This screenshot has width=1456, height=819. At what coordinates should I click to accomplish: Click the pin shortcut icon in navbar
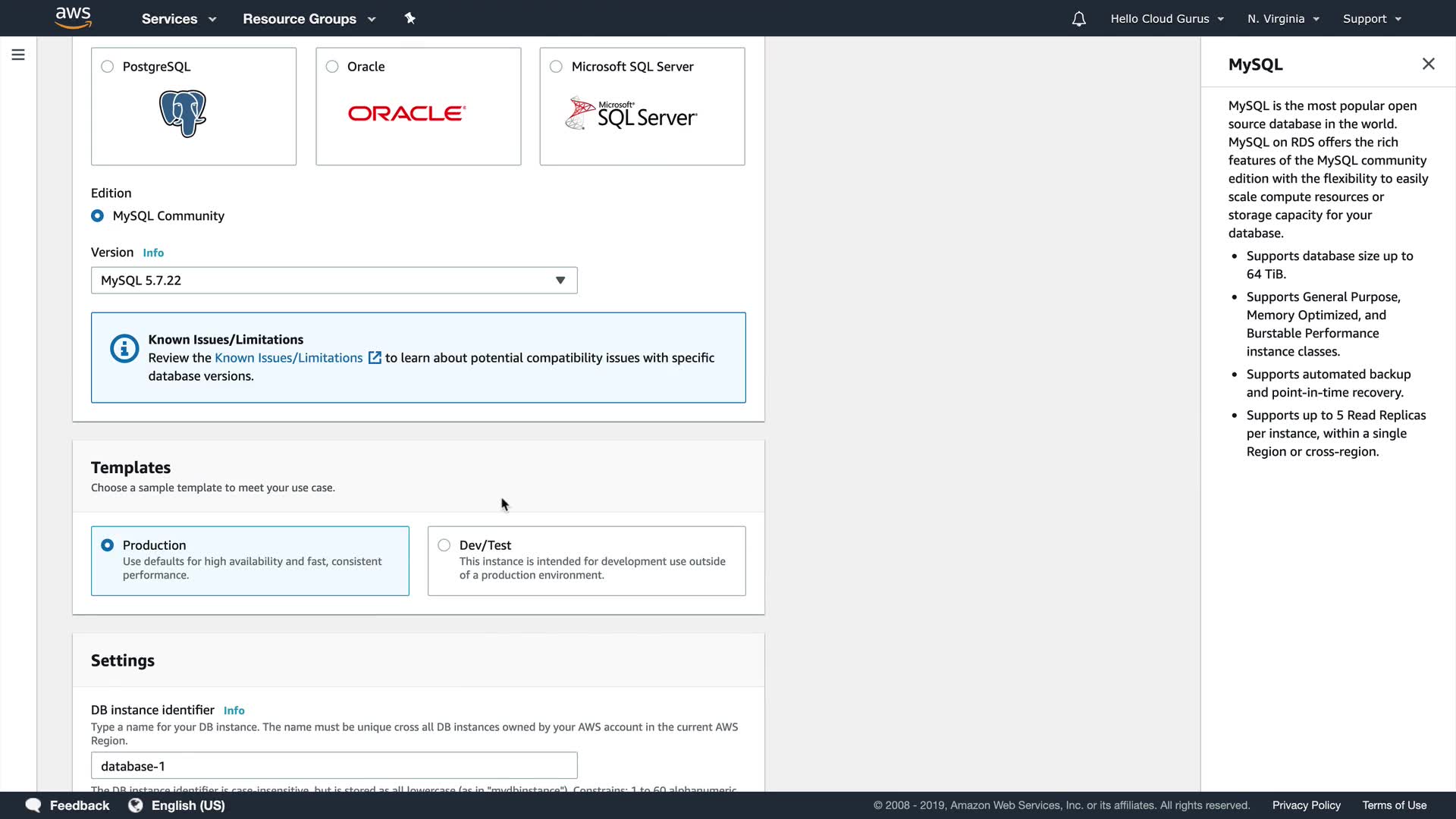(409, 18)
